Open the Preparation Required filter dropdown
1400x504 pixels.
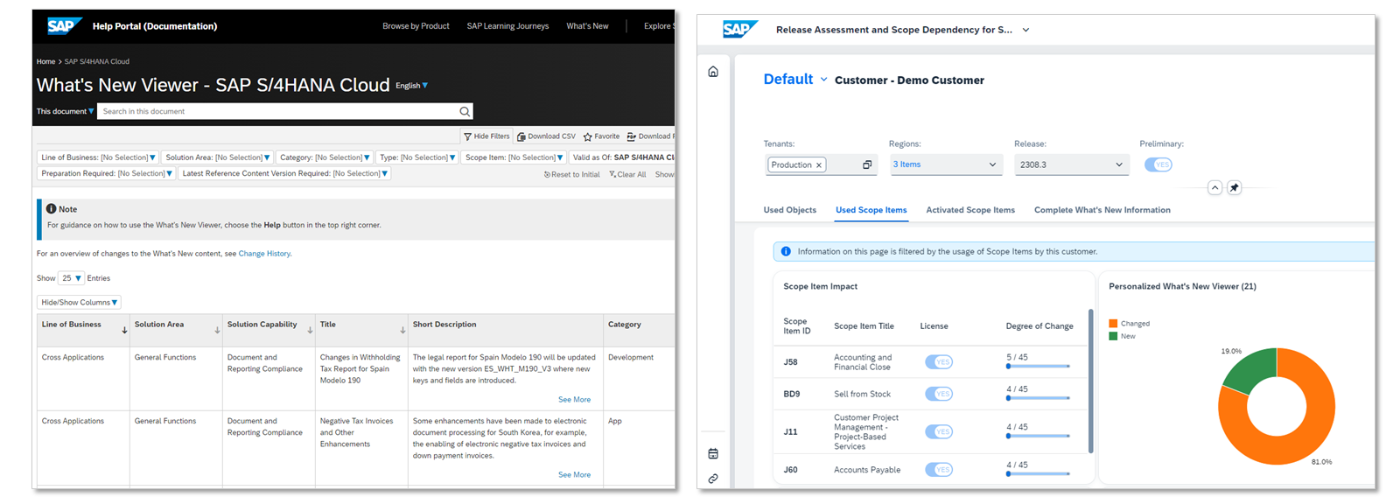click(x=106, y=174)
